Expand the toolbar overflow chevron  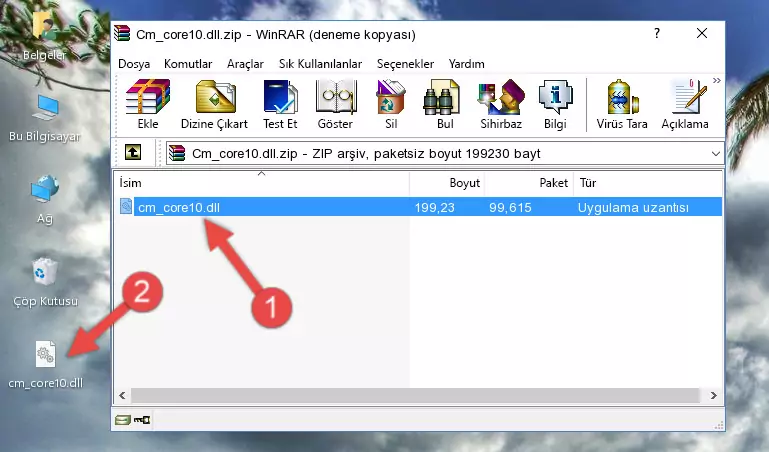click(717, 81)
